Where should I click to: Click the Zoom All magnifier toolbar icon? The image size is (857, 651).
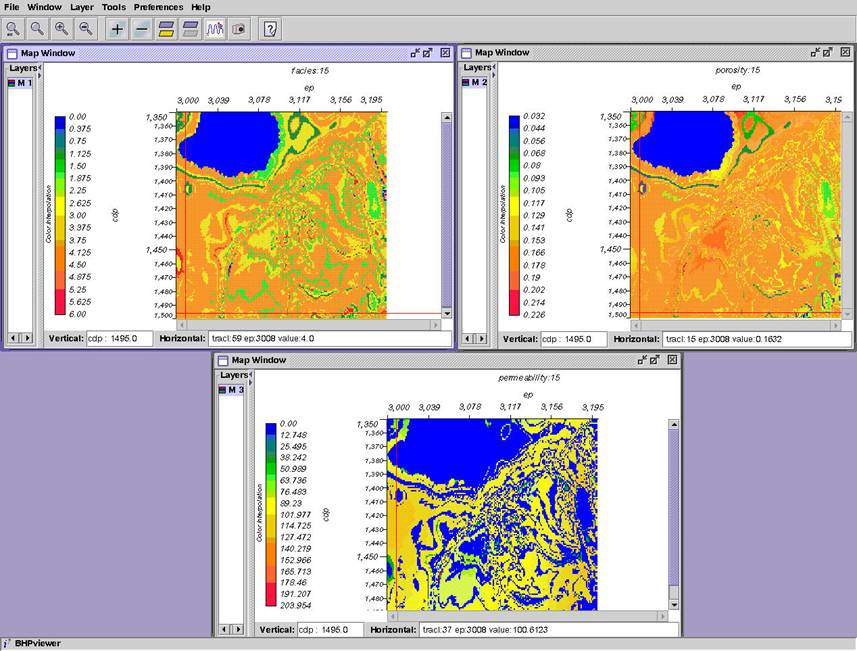point(13,29)
